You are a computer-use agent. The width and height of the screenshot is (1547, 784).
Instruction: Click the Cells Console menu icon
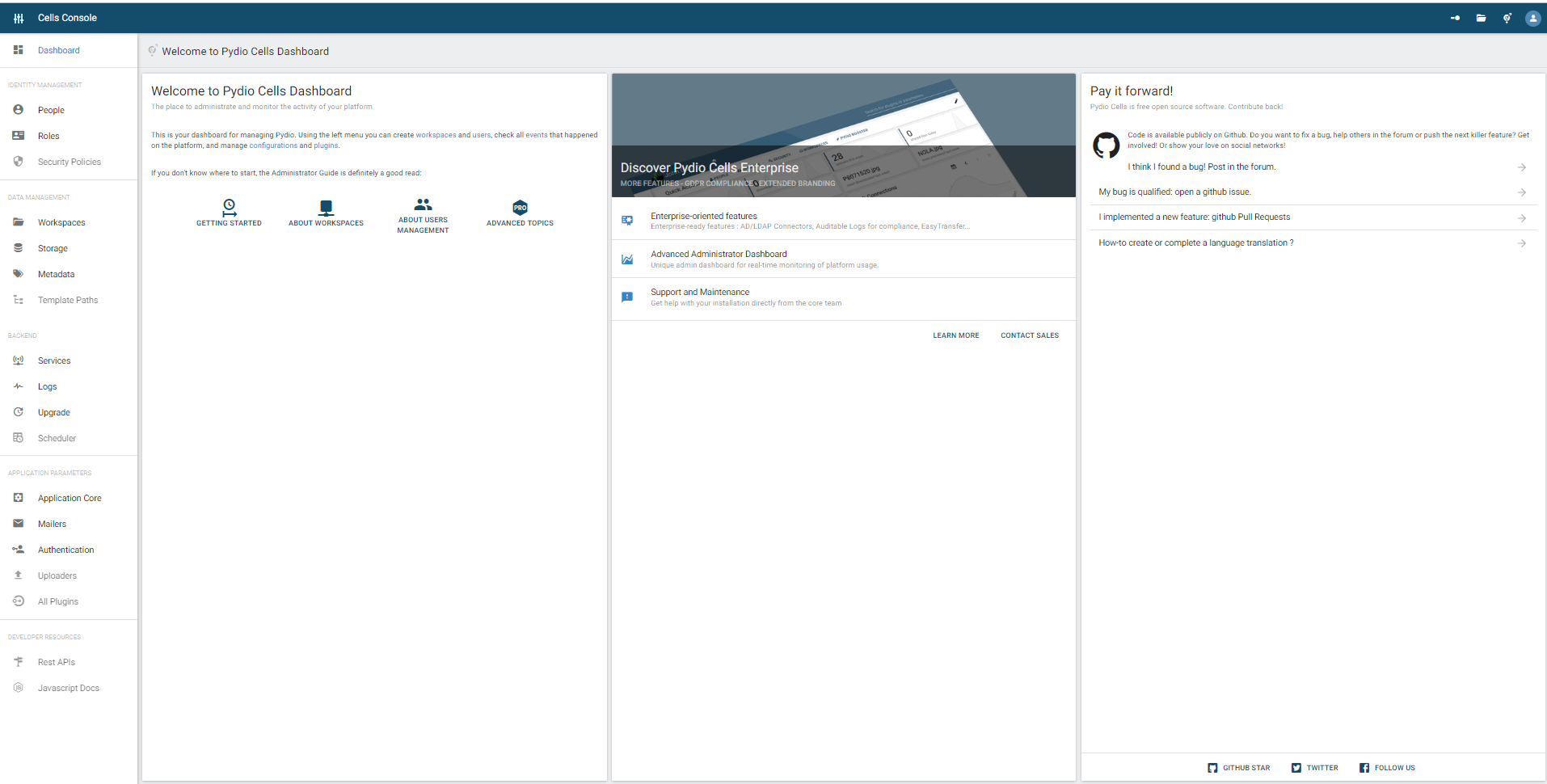click(19, 18)
